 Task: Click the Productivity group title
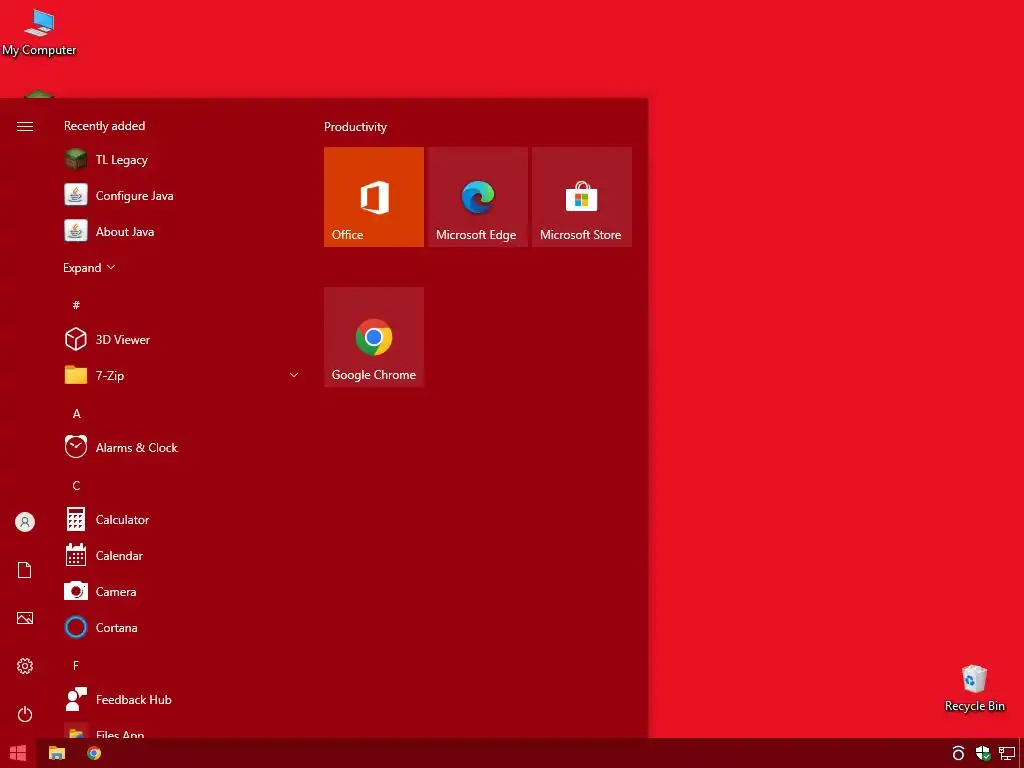tap(355, 127)
